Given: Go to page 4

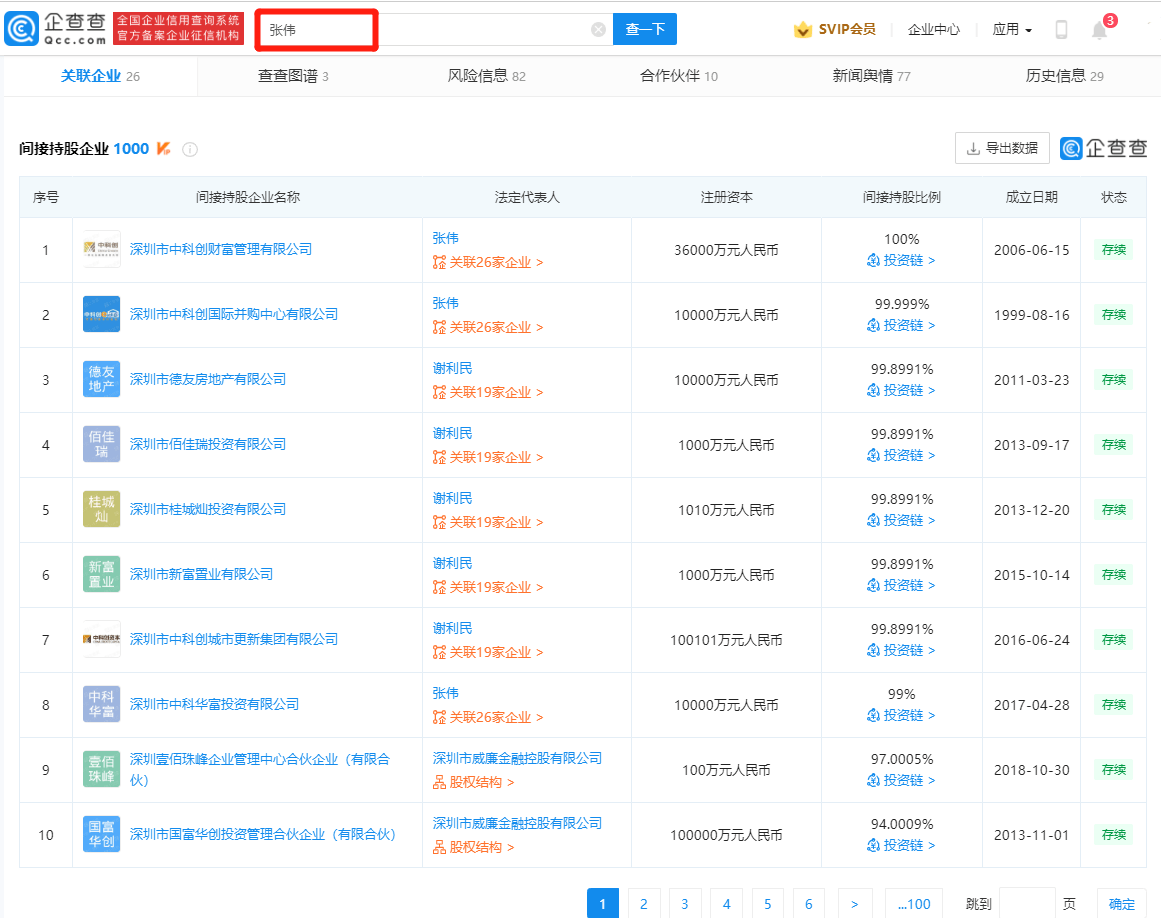Looking at the screenshot, I should 726,904.
